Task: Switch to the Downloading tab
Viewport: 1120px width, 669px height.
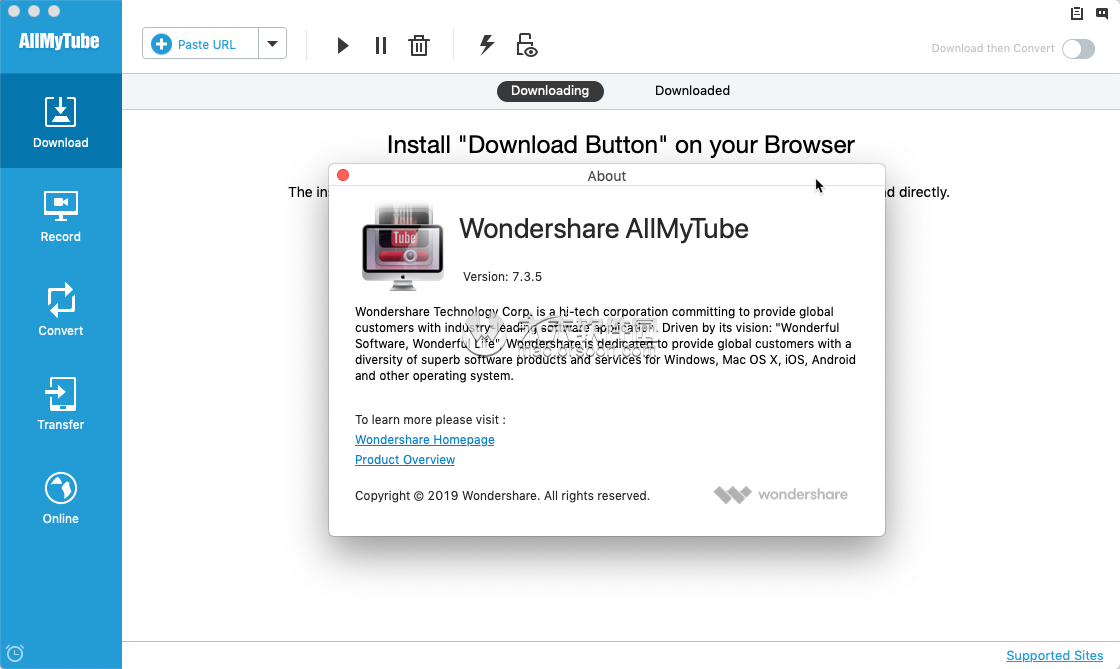Action: pyautogui.click(x=550, y=91)
